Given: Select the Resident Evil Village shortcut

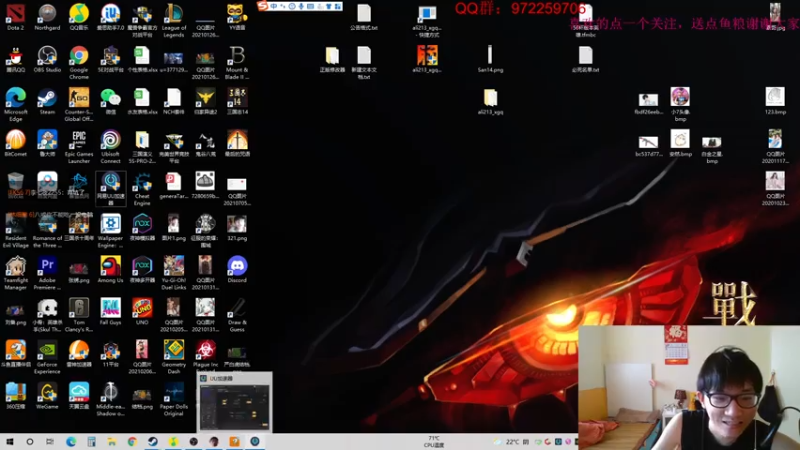Looking at the screenshot, I should tap(15, 231).
